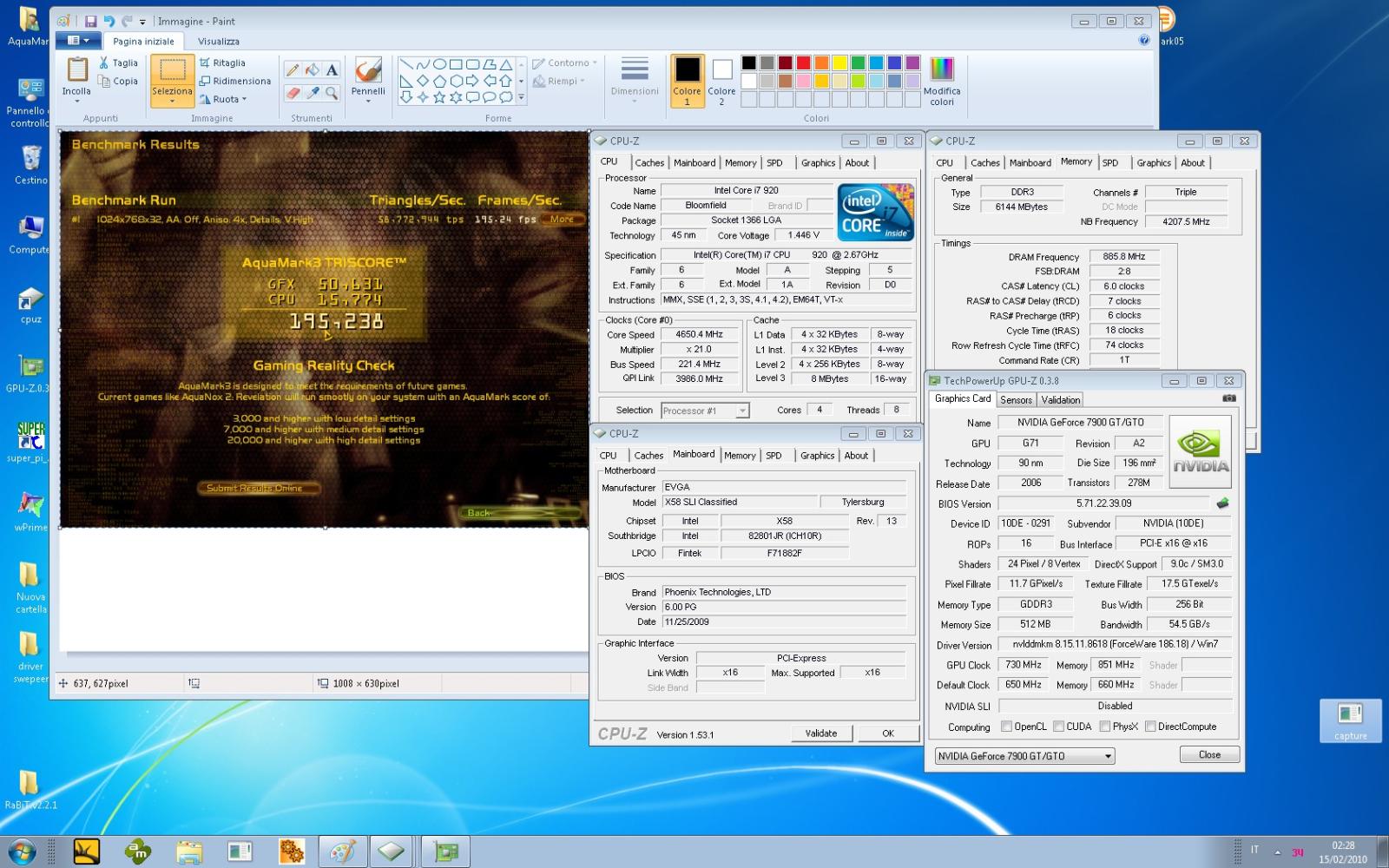
Task: Click the capture desktop gadget
Action: click(x=1350, y=720)
